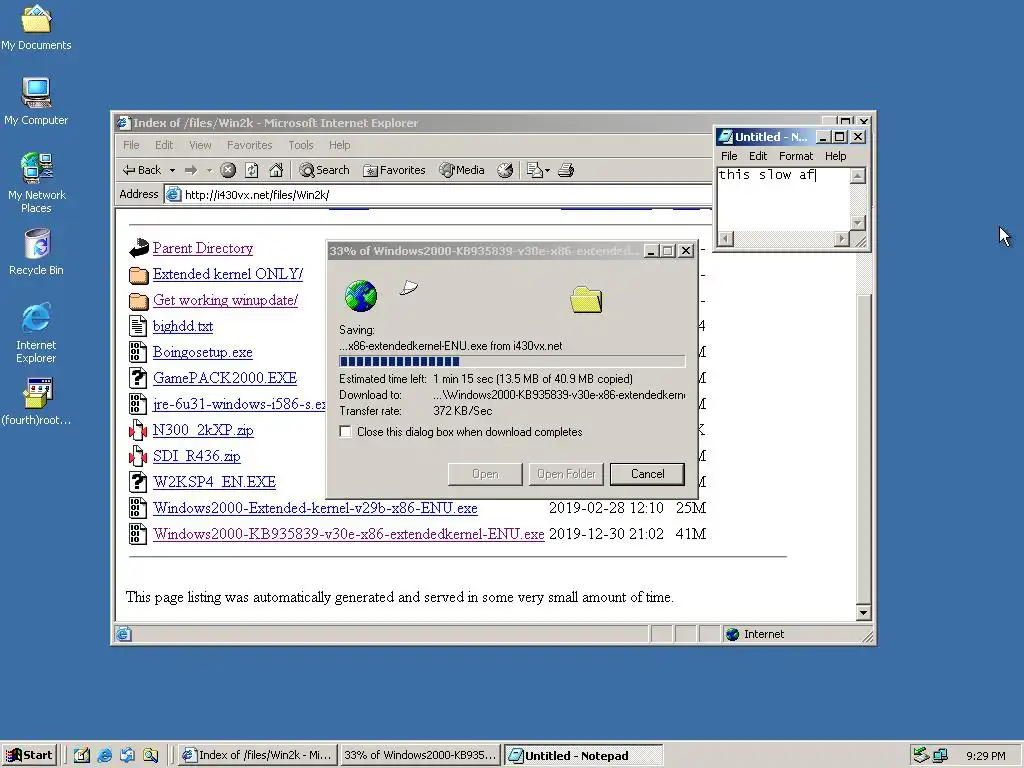
Task: Select the (fourth)root... desktop icon
Action: pos(36,402)
